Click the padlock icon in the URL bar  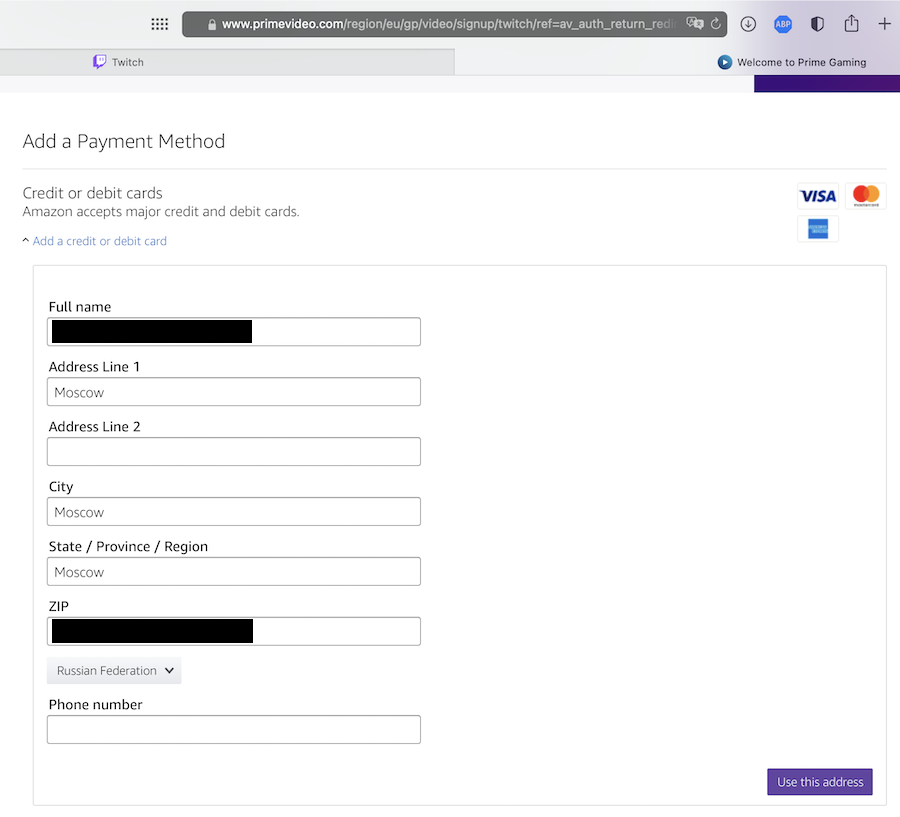211,24
